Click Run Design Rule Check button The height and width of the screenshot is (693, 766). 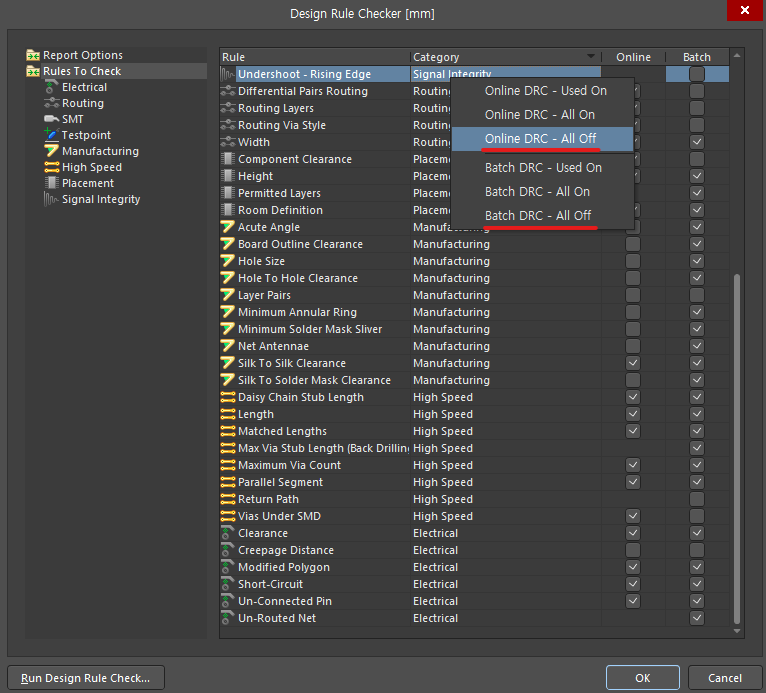(86, 678)
